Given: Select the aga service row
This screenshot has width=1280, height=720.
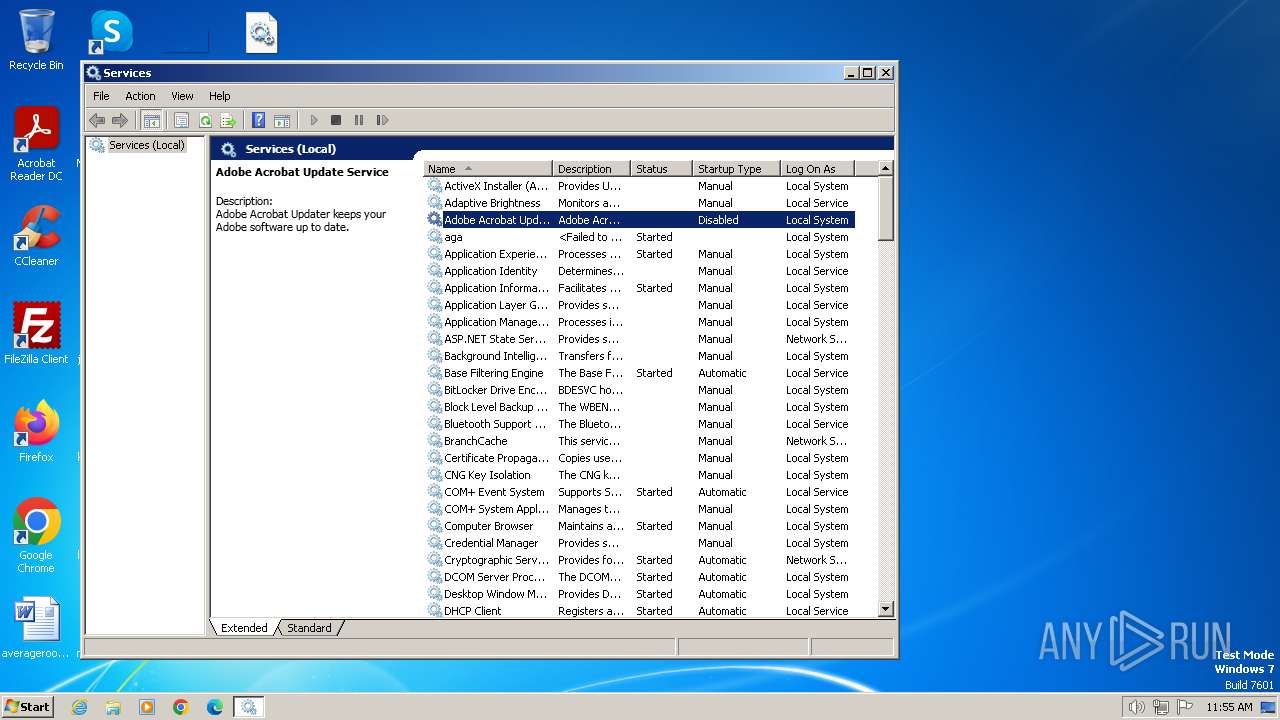Looking at the screenshot, I should [639, 237].
